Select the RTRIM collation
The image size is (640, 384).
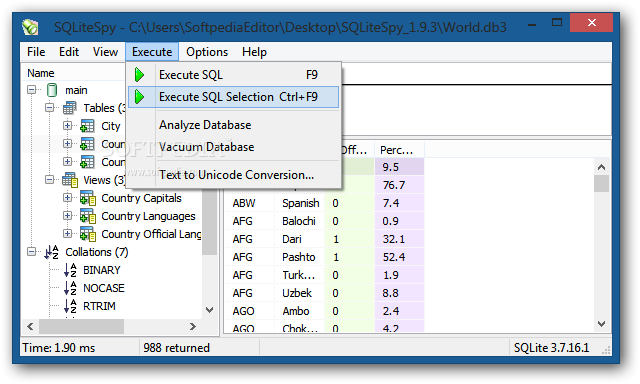pyautogui.click(x=99, y=306)
